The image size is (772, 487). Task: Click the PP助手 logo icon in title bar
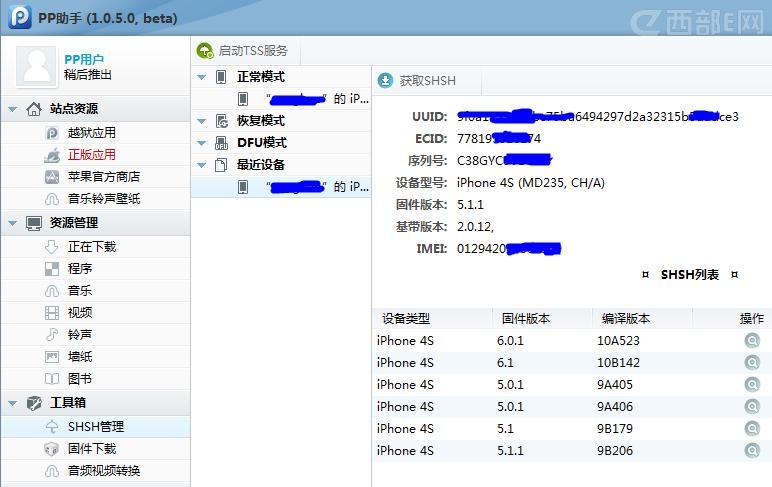pyautogui.click(x=20, y=16)
